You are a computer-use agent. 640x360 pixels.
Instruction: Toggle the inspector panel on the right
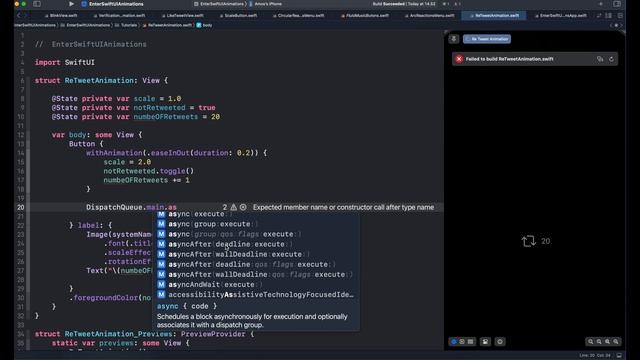click(x=617, y=4)
